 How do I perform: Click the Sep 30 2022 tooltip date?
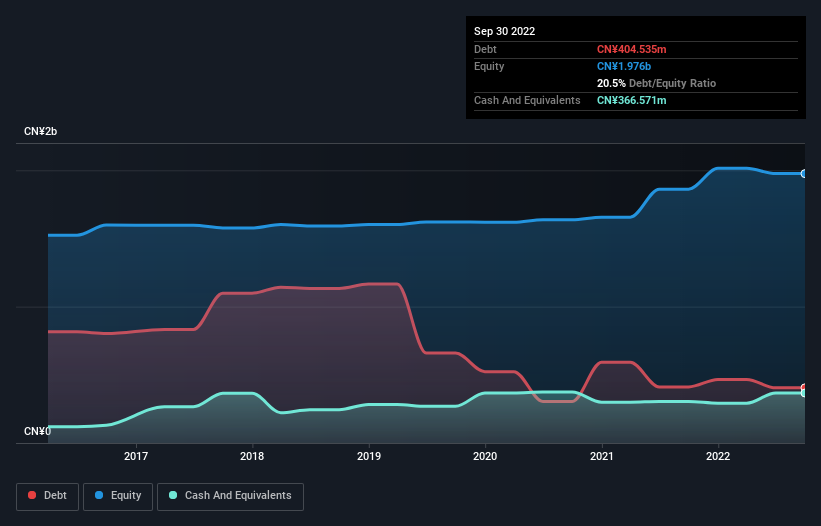click(x=504, y=31)
